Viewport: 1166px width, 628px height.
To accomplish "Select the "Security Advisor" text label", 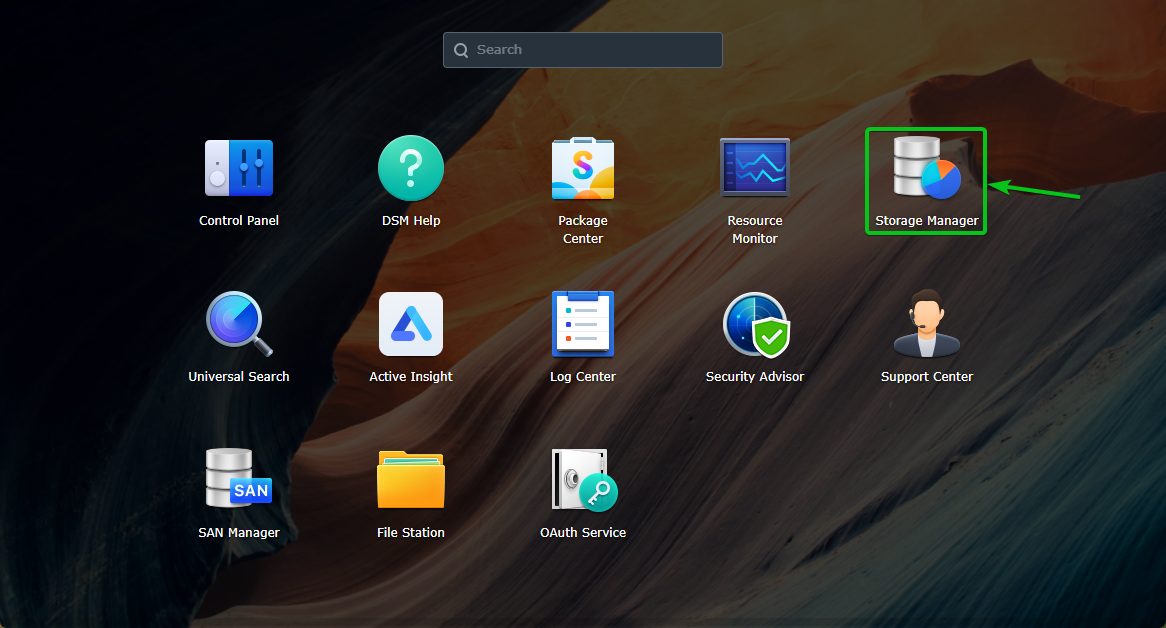I will [755, 377].
